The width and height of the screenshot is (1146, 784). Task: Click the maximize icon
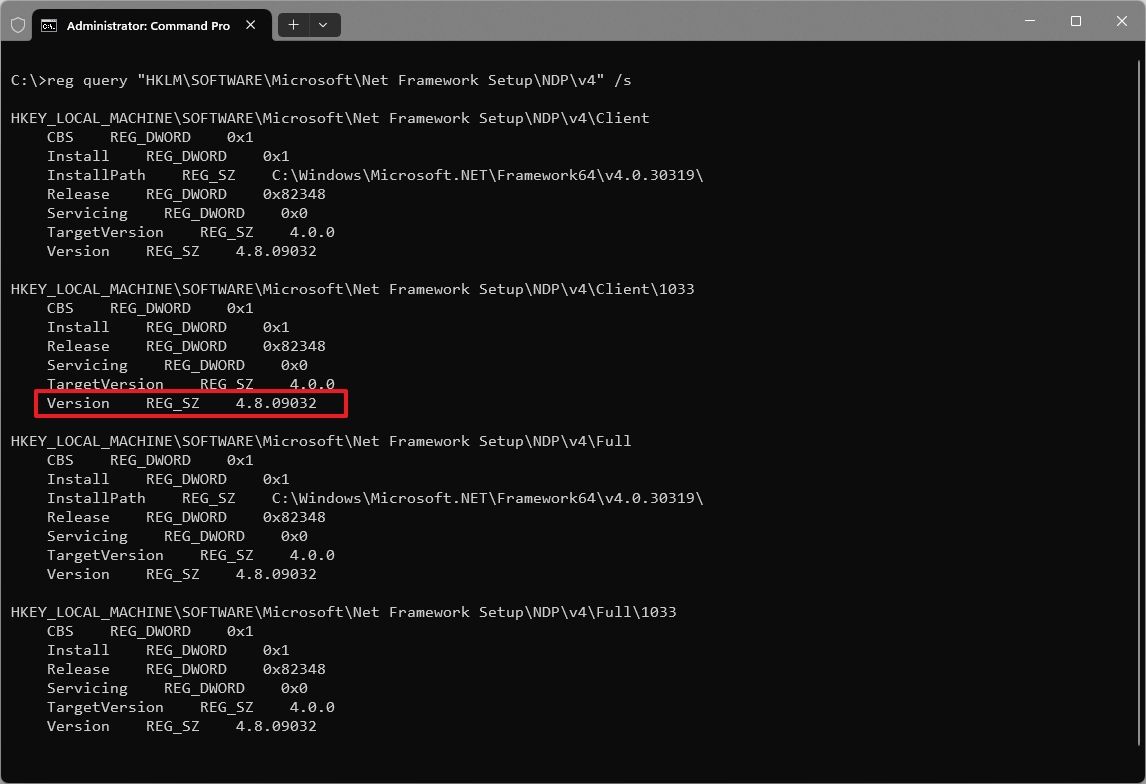click(x=1075, y=20)
